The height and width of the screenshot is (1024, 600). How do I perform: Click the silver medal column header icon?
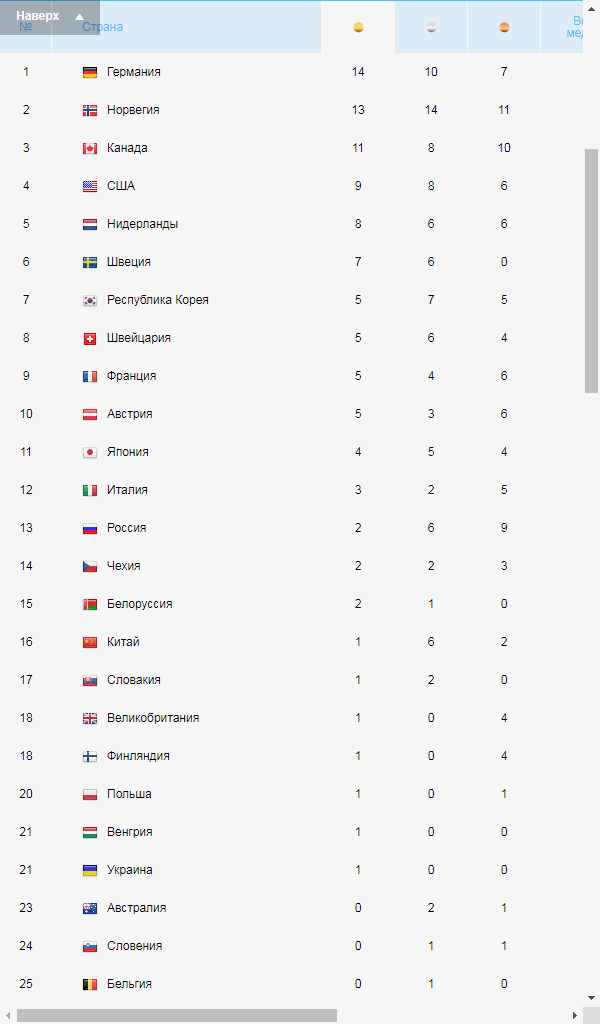click(431, 27)
